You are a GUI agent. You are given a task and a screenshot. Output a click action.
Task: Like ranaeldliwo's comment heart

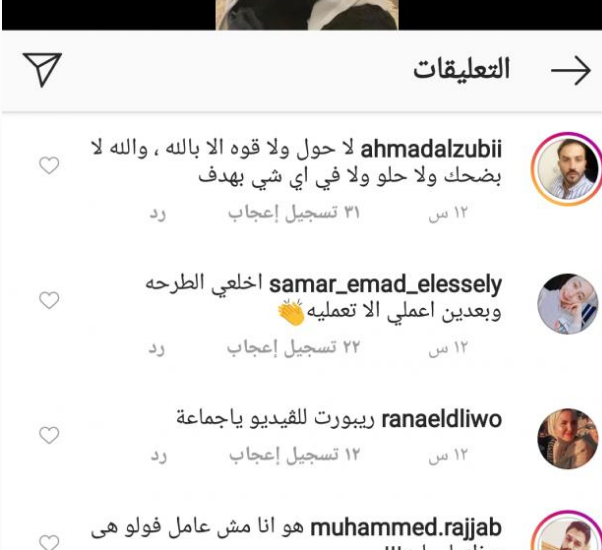click(49, 435)
